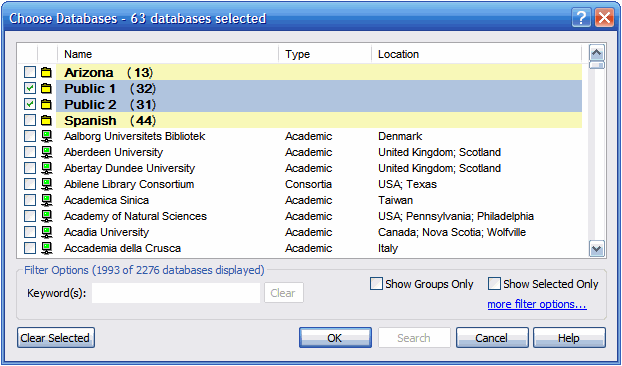The width and height of the screenshot is (622, 366).
Task: Select Academica Sinica name text
Action: pyautogui.click(x=106, y=200)
